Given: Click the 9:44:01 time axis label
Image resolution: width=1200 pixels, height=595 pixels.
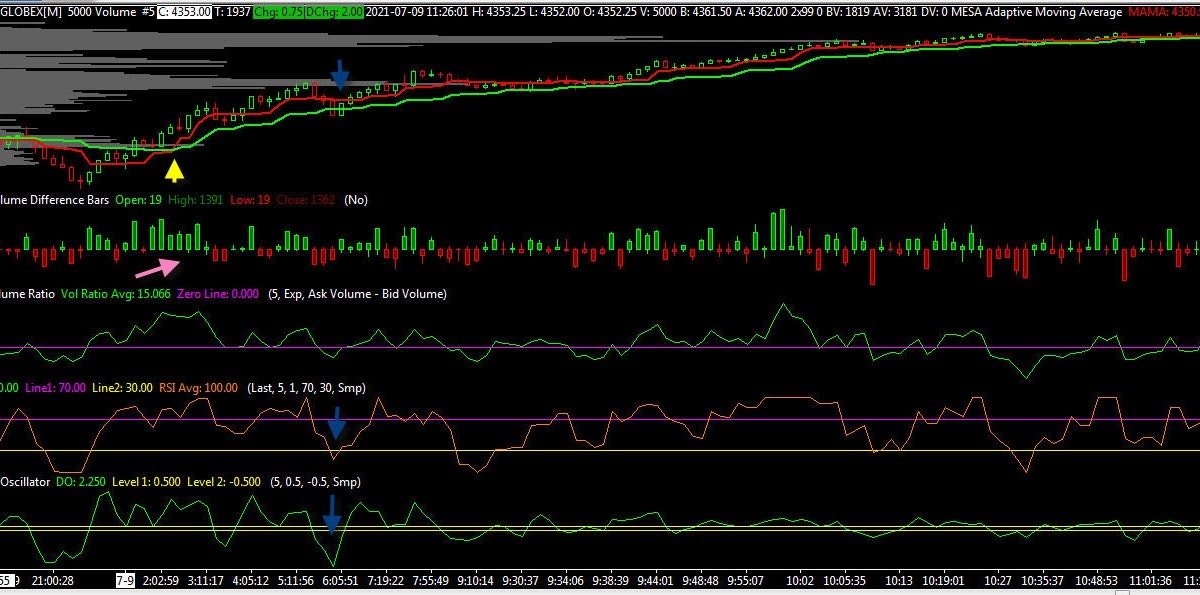Looking at the screenshot, I should 655,580.
